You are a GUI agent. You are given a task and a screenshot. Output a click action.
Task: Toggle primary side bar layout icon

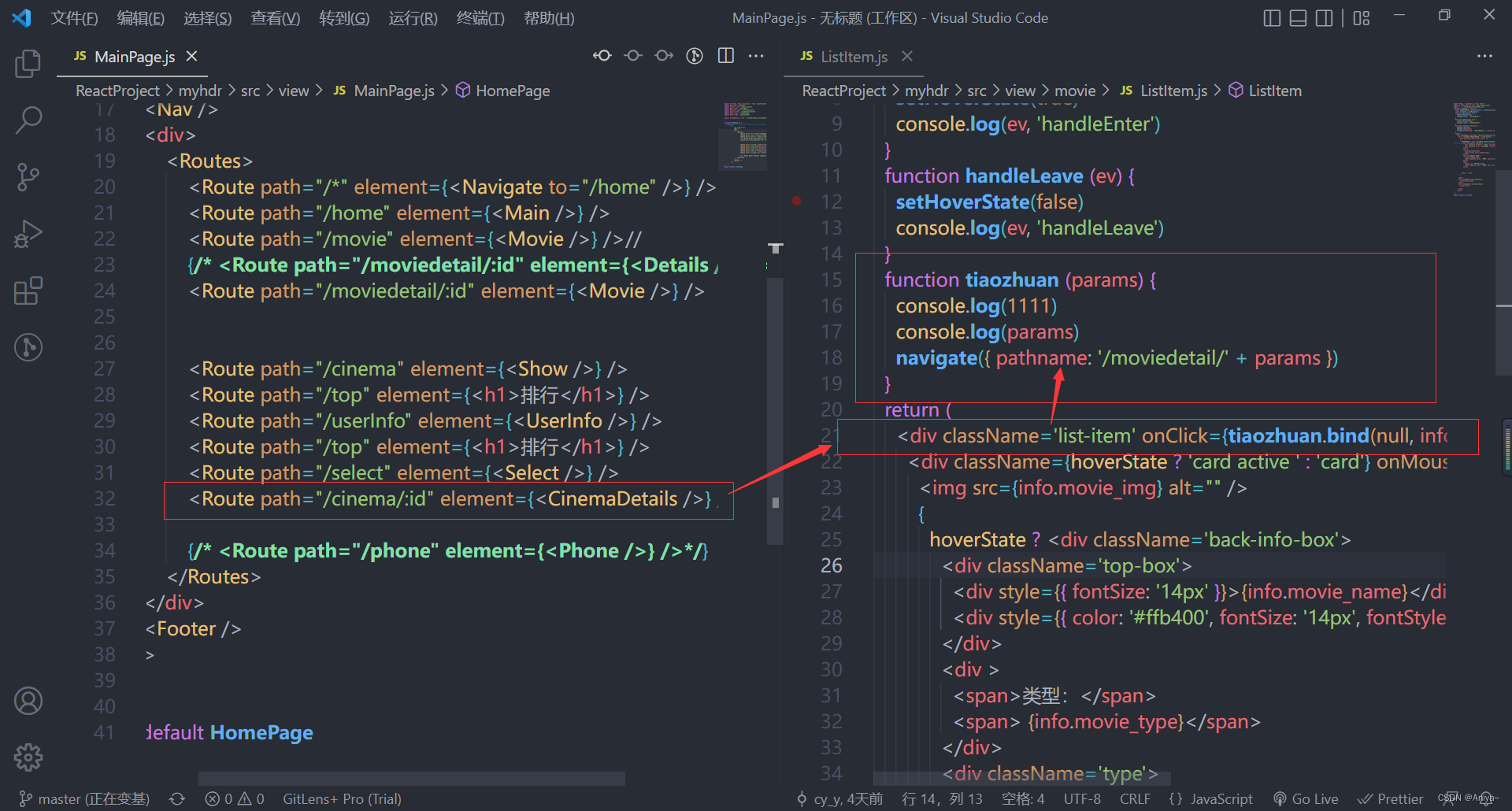click(x=1272, y=18)
